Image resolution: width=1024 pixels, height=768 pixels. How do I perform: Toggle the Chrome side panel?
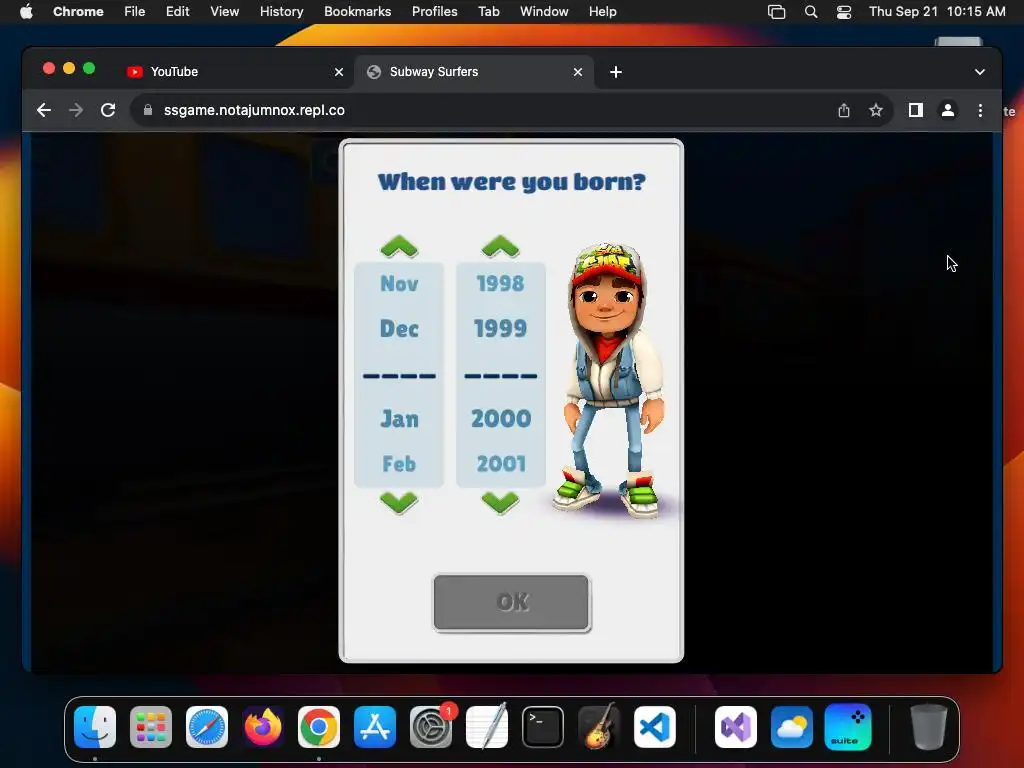(916, 110)
